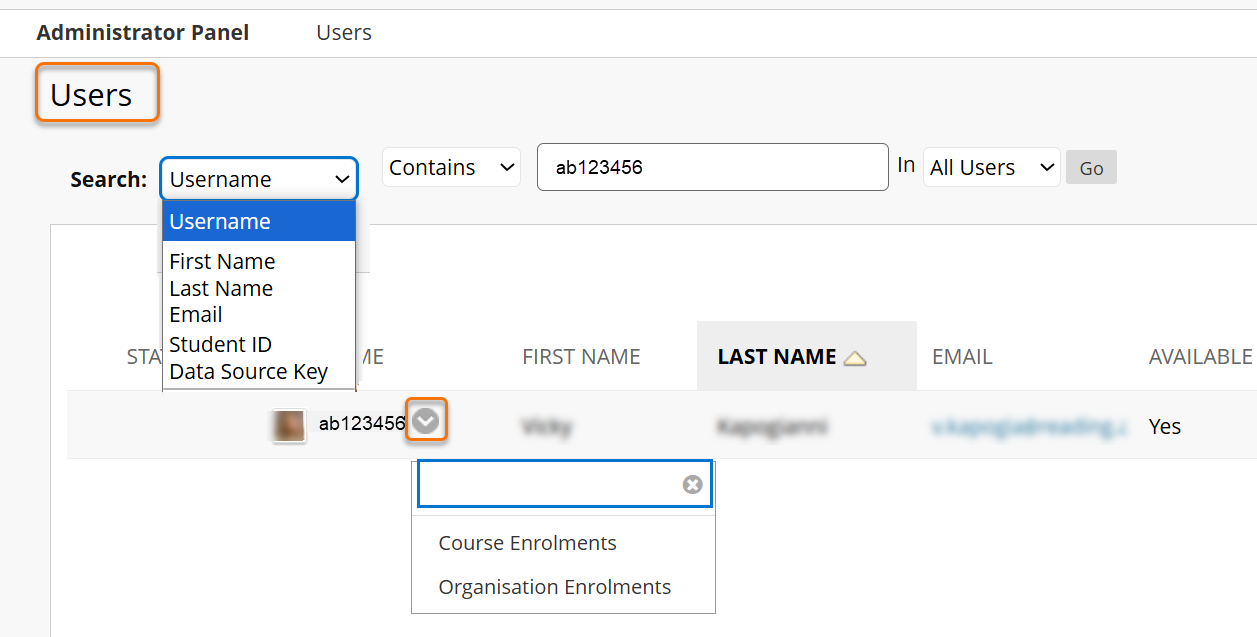Screen dimensions: 1257x637
Task: Open the All Users filter dropdown
Action: [990, 168]
